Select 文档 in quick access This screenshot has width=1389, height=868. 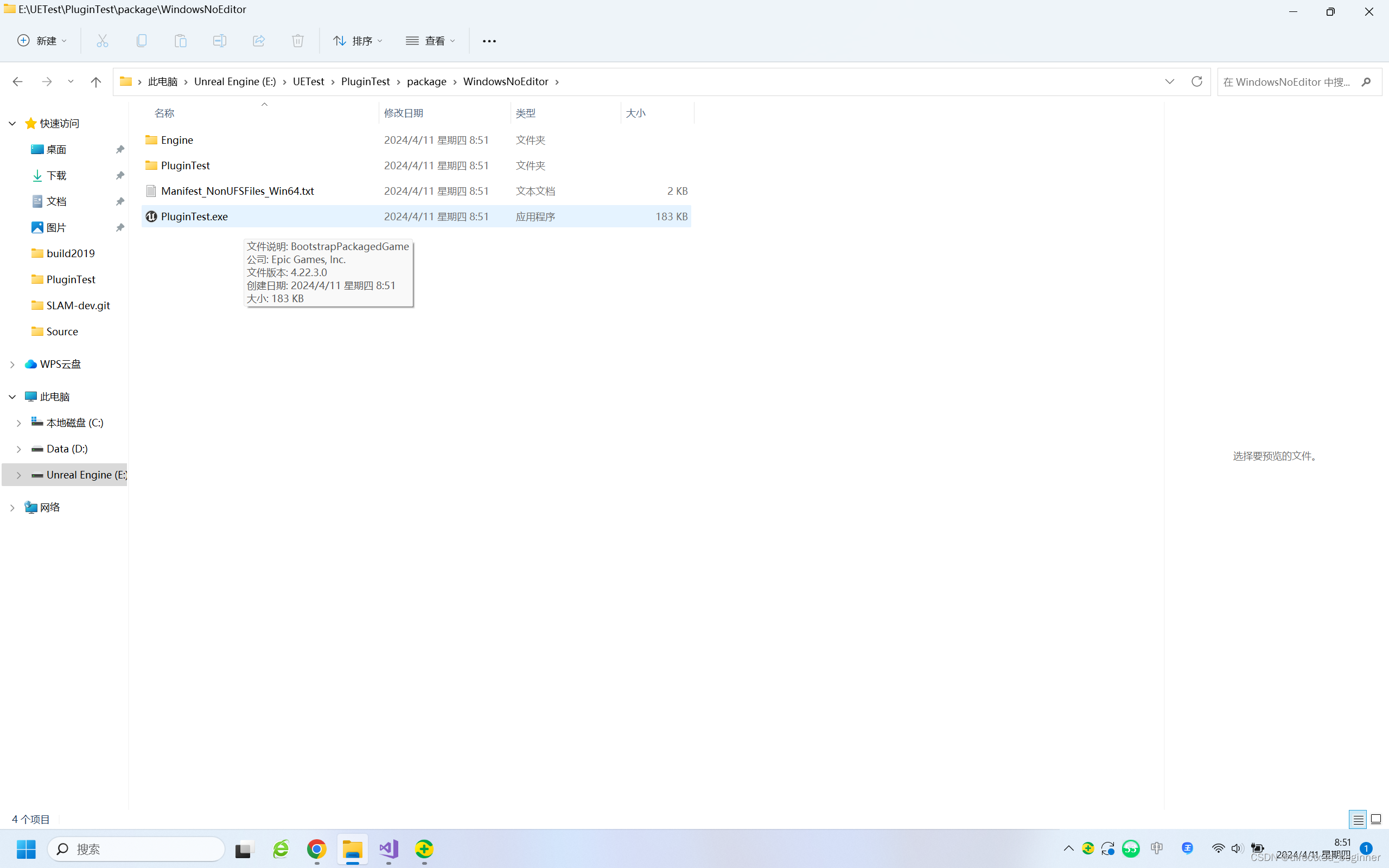[x=56, y=201]
